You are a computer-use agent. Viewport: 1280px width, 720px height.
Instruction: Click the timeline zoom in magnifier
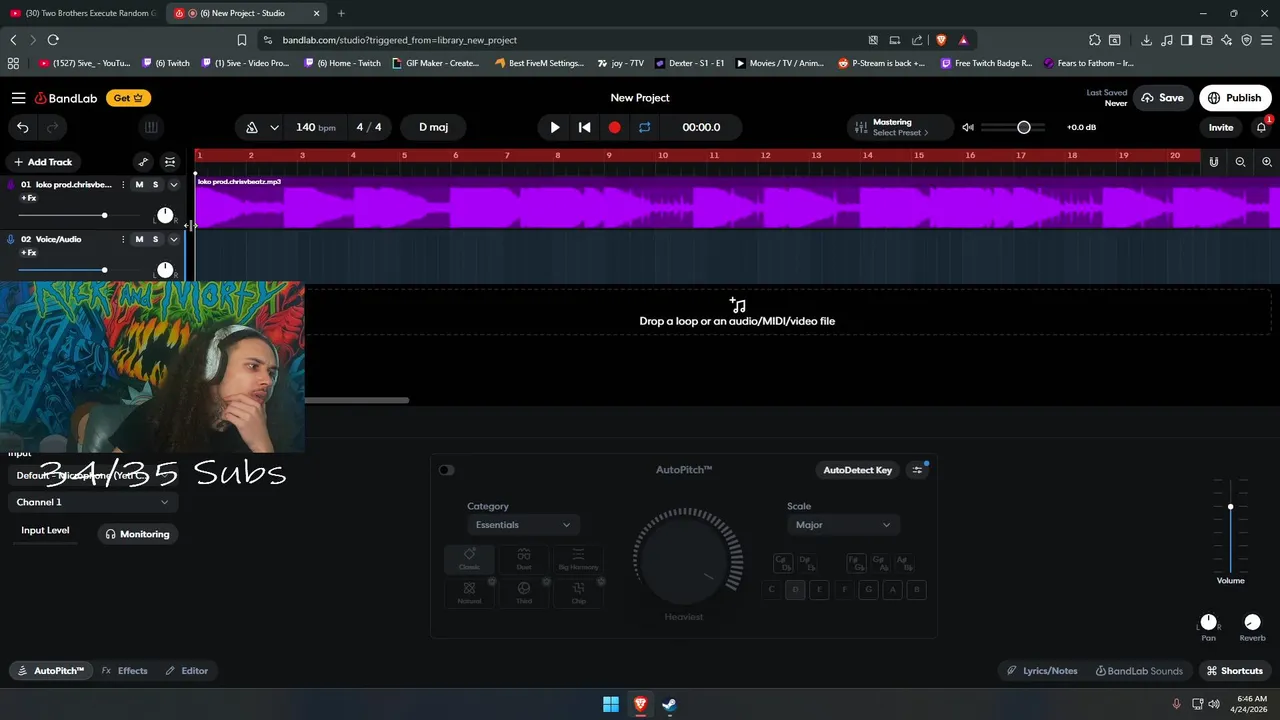coord(1267,162)
